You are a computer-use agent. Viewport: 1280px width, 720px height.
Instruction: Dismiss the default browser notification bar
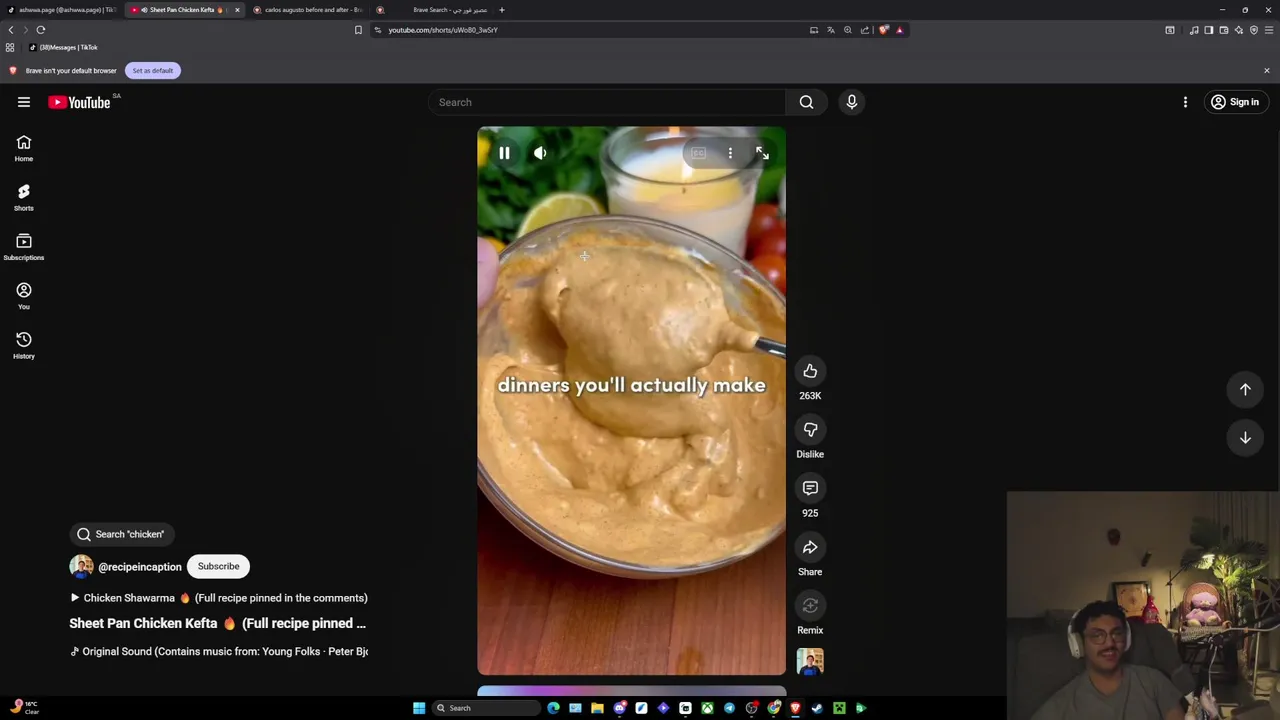tap(1266, 71)
